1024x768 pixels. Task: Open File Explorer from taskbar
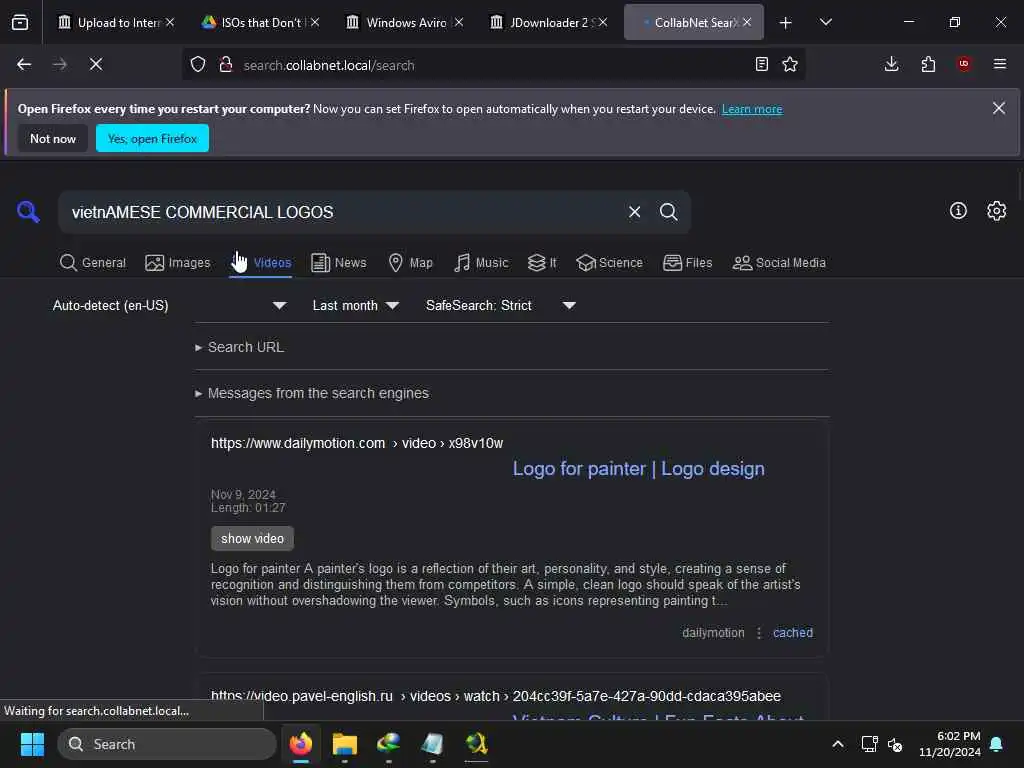click(344, 744)
